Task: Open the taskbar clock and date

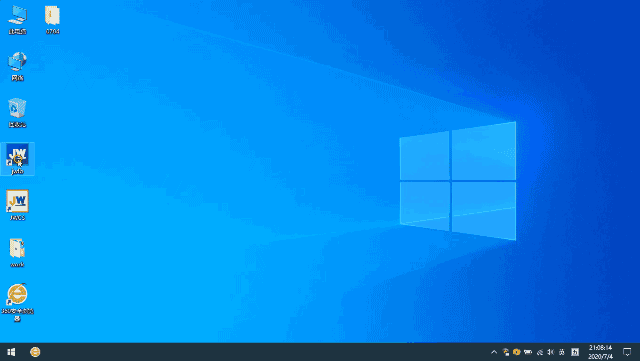Action: [600, 352]
